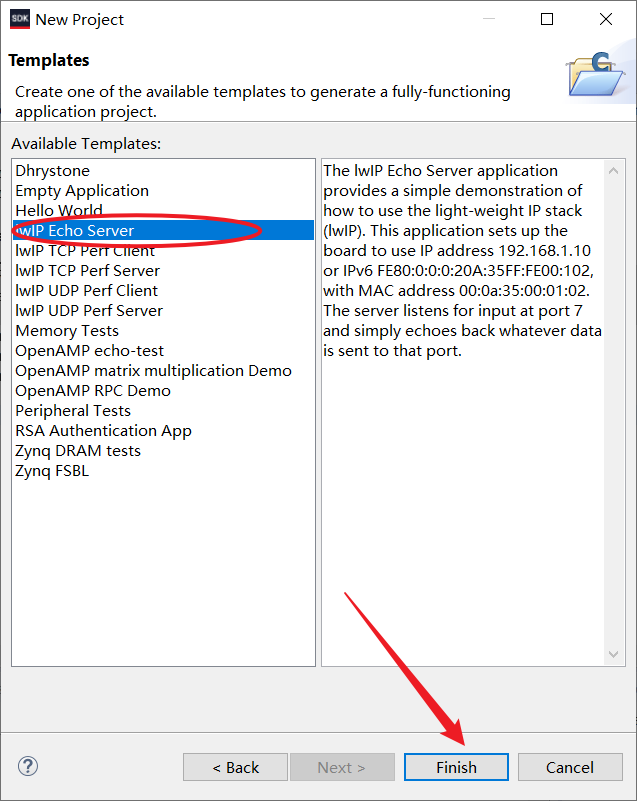The image size is (637, 801).
Task: Cancel the New Project wizard
Action: click(570, 767)
